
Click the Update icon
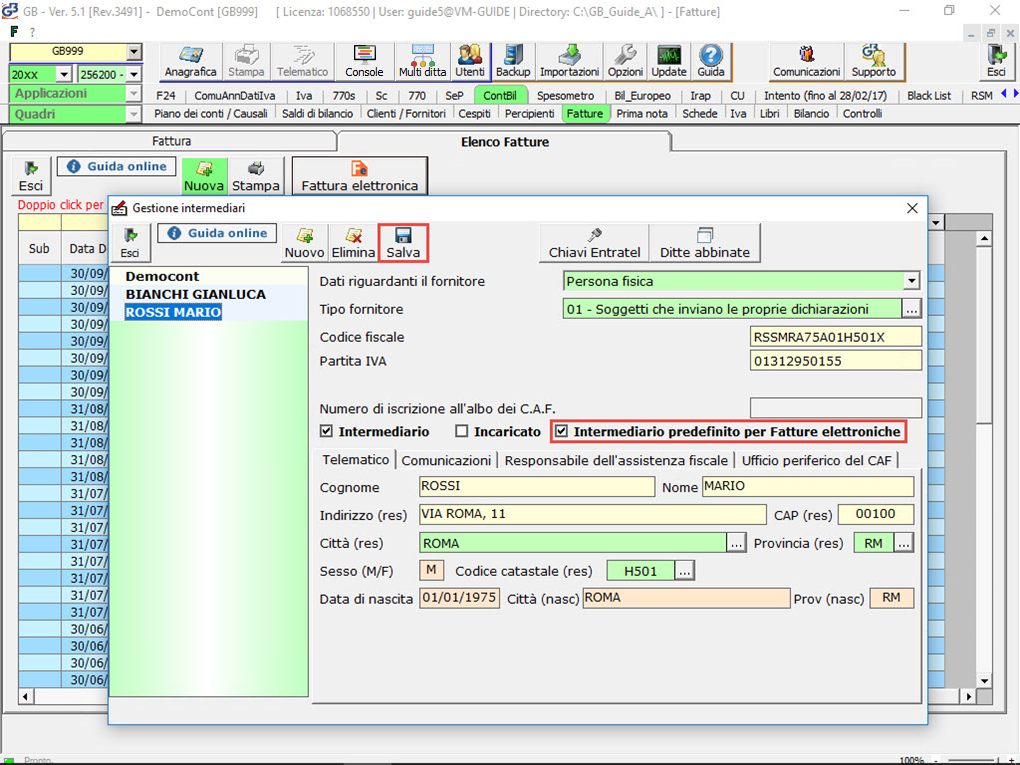[x=669, y=62]
